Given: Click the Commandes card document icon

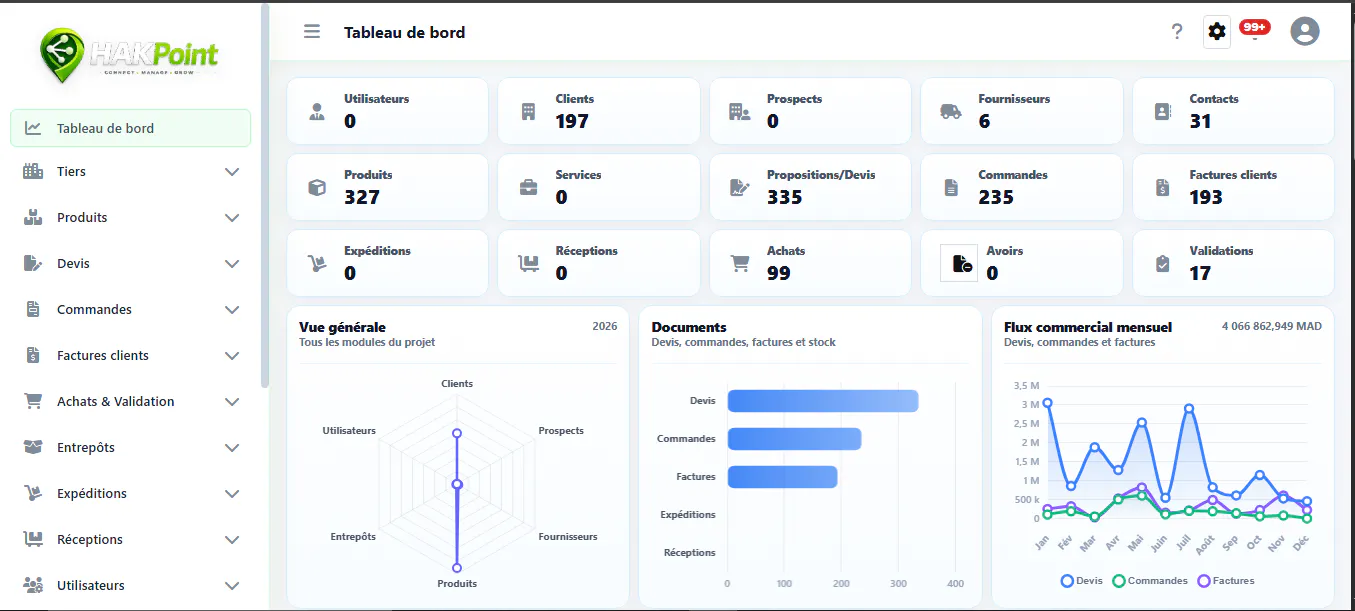Looking at the screenshot, I should point(951,187).
